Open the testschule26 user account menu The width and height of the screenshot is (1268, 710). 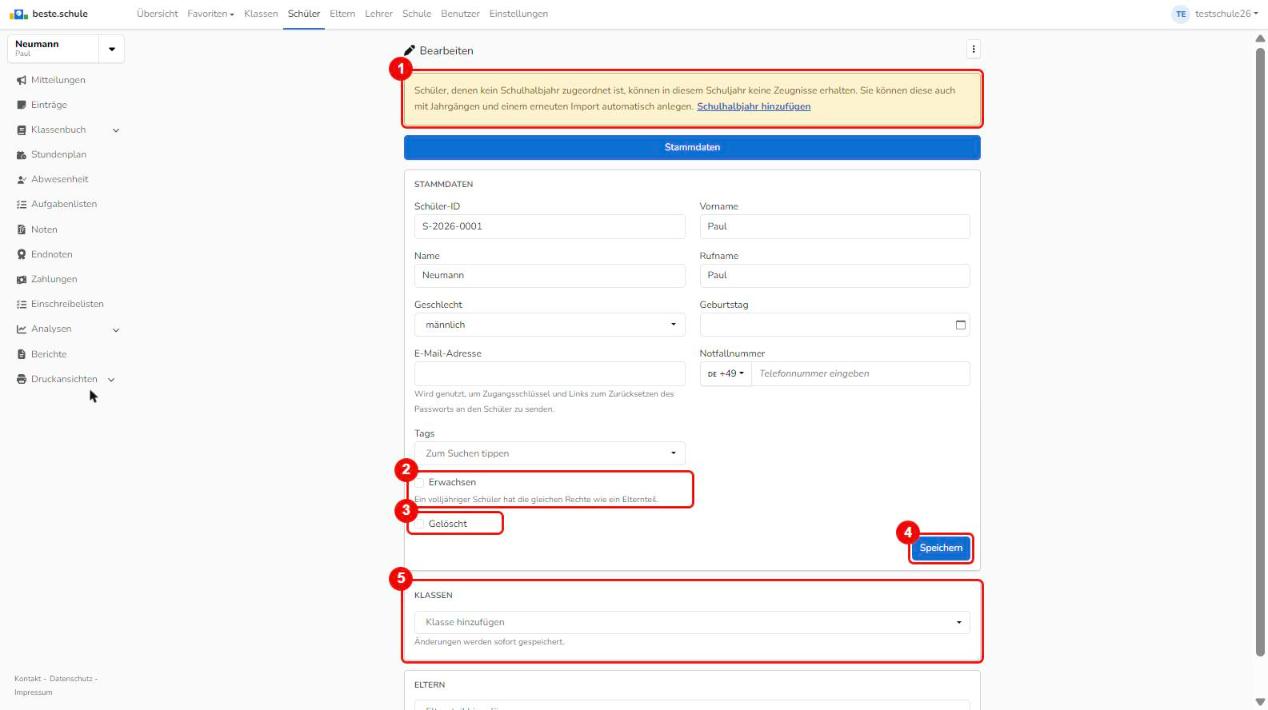click(x=1217, y=13)
